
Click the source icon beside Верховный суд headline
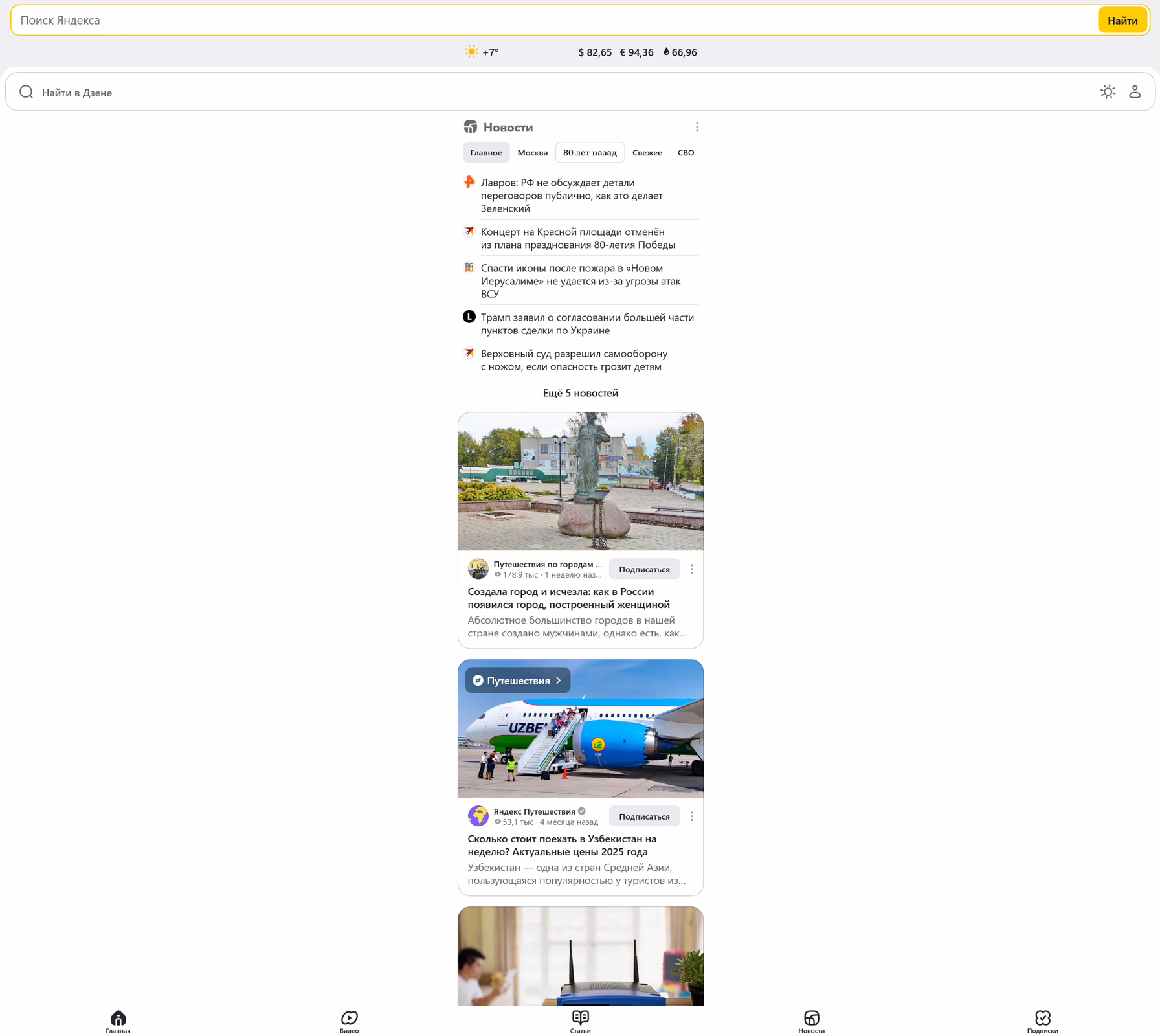coord(469,354)
